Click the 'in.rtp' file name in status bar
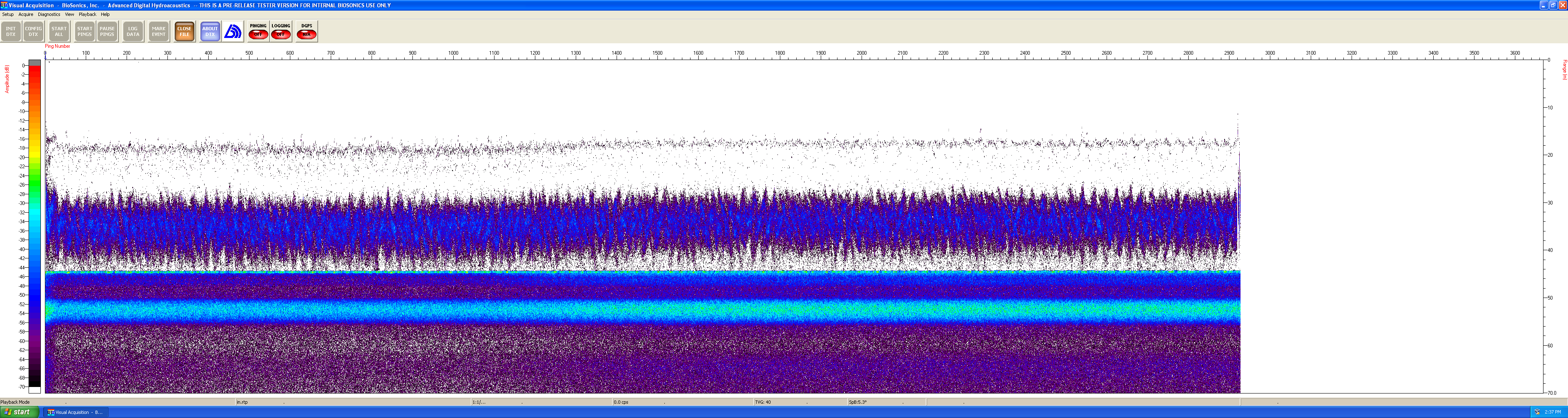Screen dimensions: 1568x418 pos(242,402)
